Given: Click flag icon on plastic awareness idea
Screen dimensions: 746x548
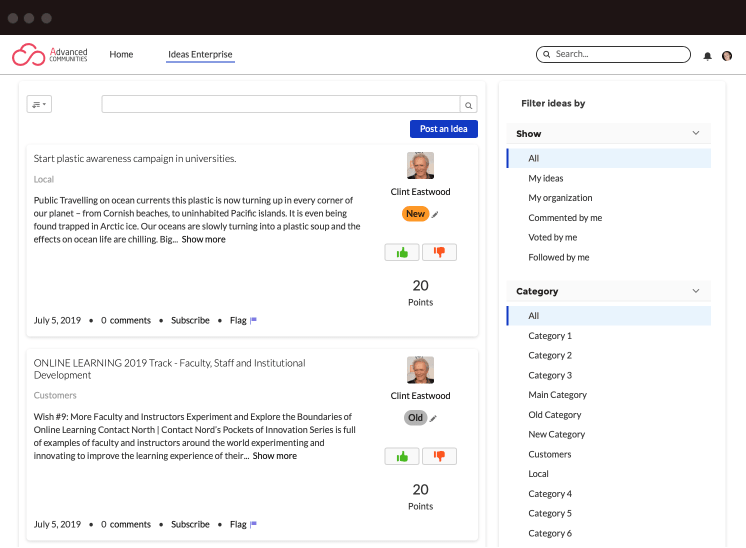Looking at the screenshot, I should (x=254, y=320).
